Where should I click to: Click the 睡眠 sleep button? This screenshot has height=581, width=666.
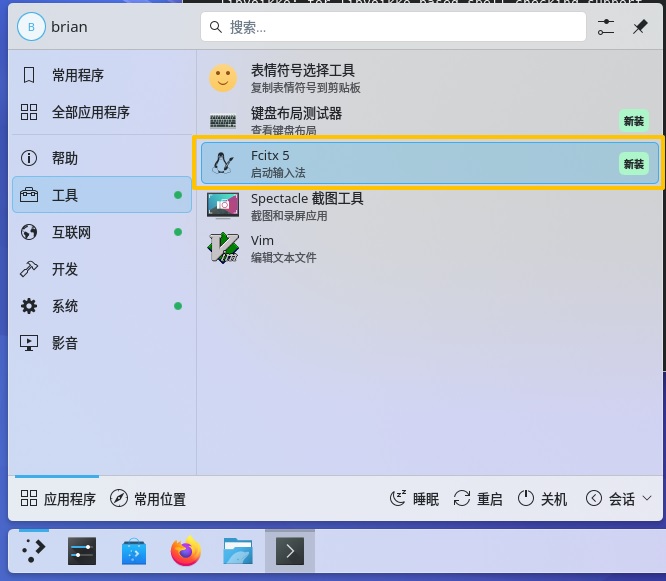click(414, 499)
